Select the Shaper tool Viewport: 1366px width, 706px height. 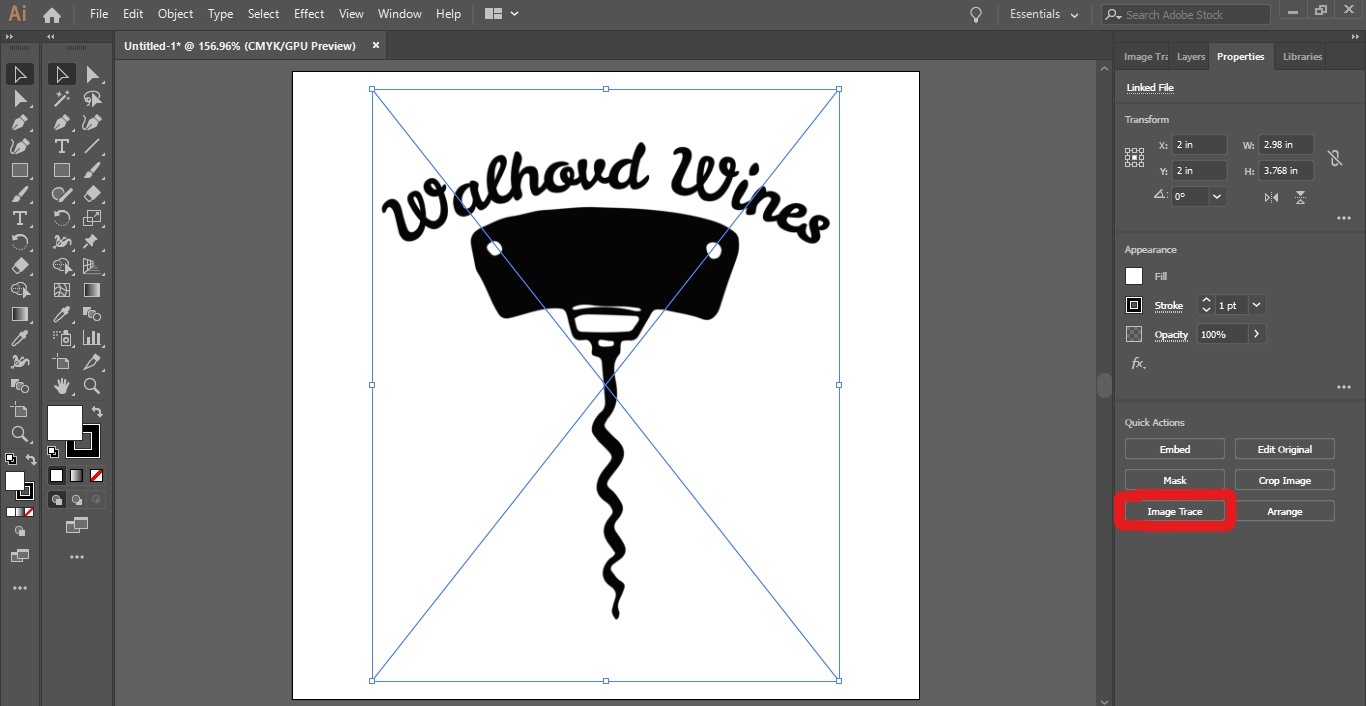point(62,194)
